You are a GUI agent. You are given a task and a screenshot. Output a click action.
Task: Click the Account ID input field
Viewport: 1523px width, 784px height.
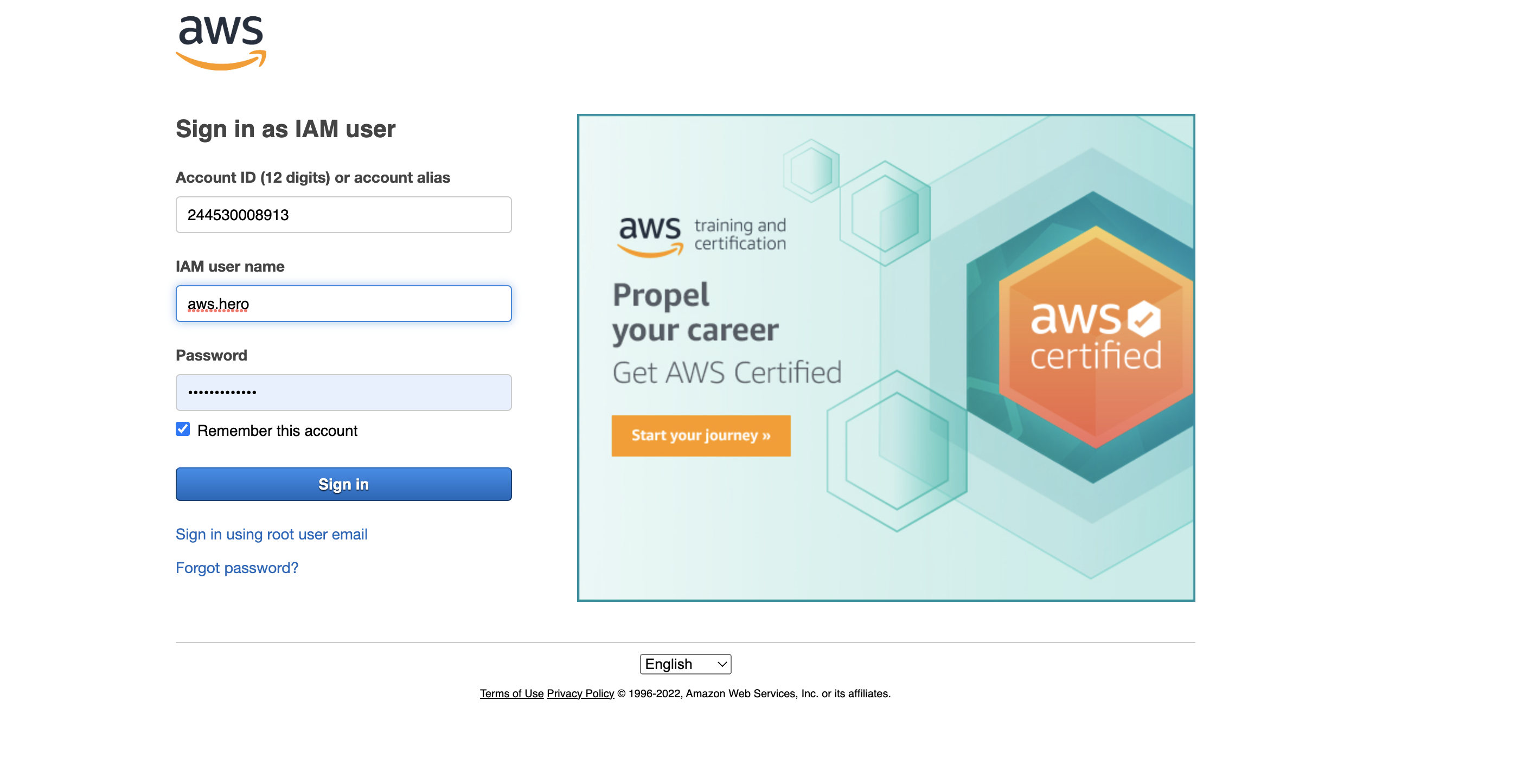point(343,215)
